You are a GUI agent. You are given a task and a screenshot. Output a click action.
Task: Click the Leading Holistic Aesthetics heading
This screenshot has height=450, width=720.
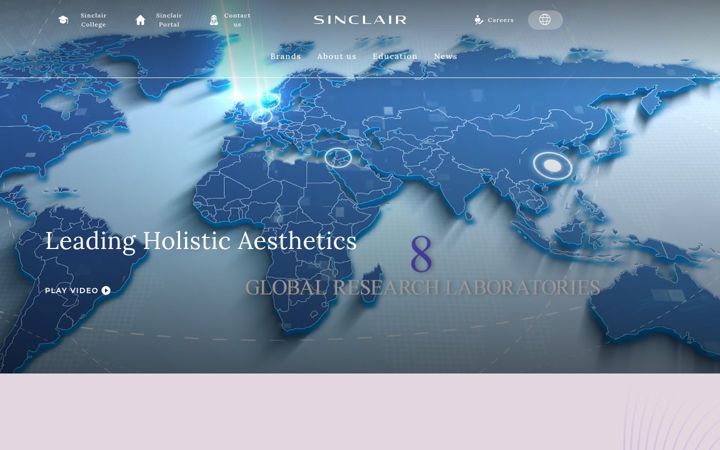pyautogui.click(x=201, y=241)
